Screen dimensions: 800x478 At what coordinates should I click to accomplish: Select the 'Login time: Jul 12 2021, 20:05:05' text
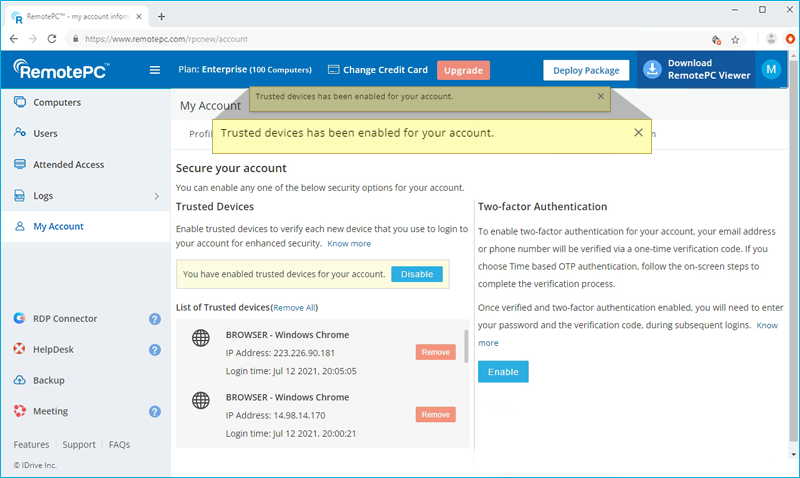(x=291, y=371)
